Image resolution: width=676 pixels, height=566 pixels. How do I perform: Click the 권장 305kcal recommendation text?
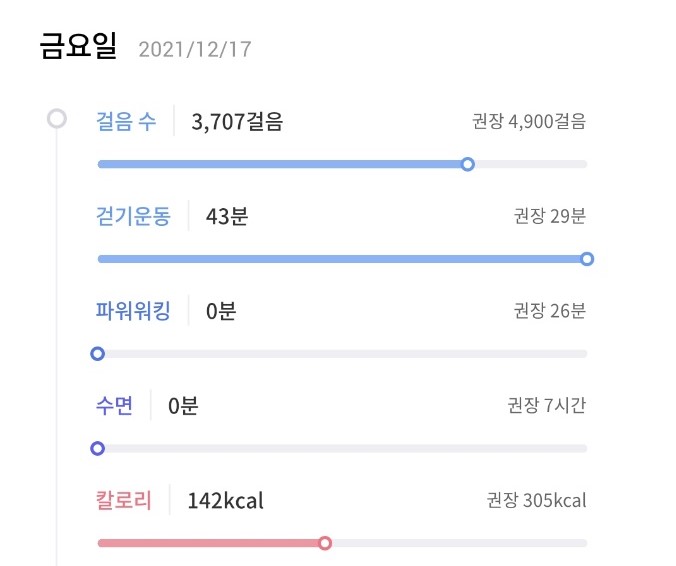click(537, 500)
